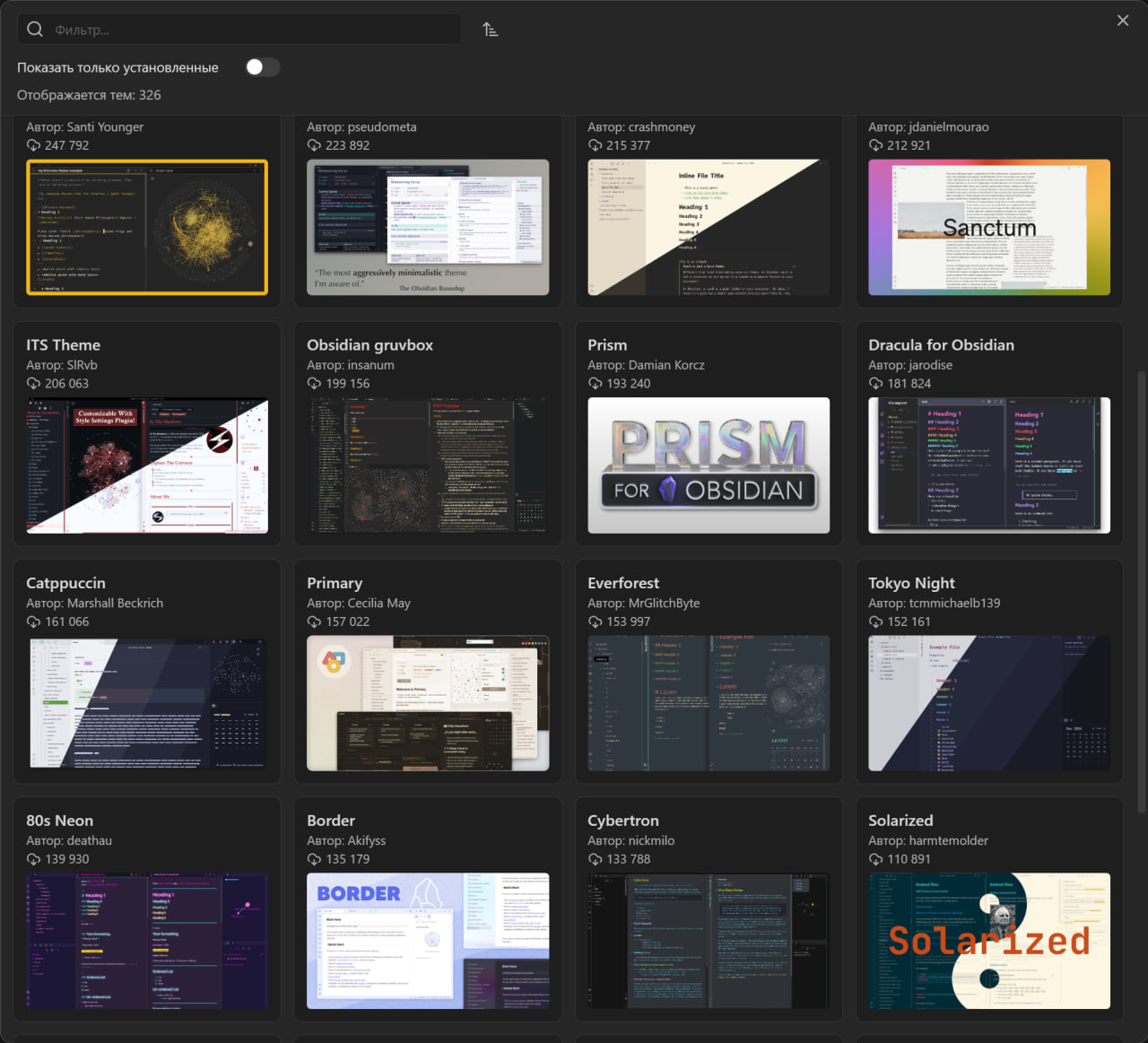Image resolution: width=1148 pixels, height=1043 pixels.
Task: Click download icon beside Catppuccin's 161 066
Action: pyautogui.click(x=33, y=621)
